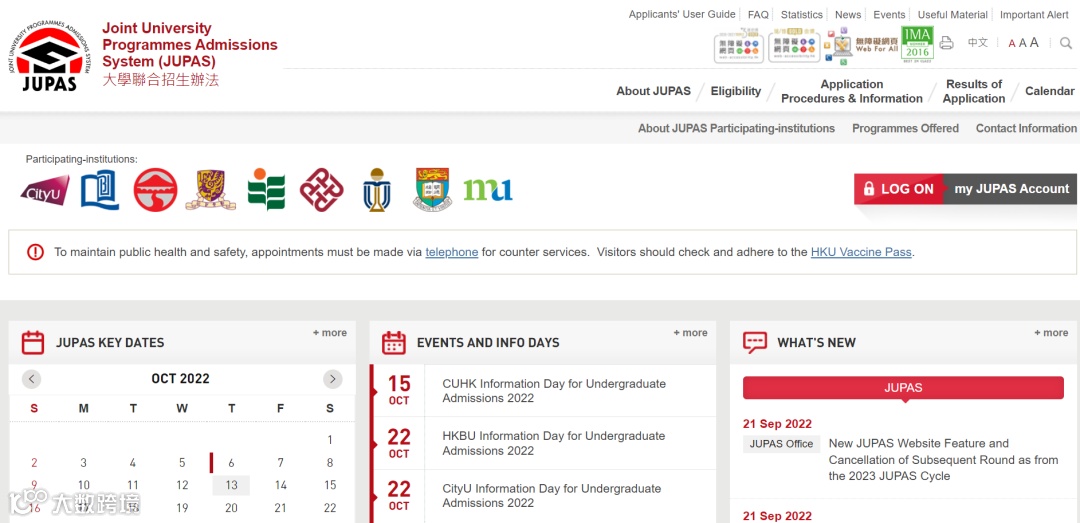Viewport: 1080px width, 523px height.
Task: Go to next month in calendar
Action: click(x=333, y=379)
